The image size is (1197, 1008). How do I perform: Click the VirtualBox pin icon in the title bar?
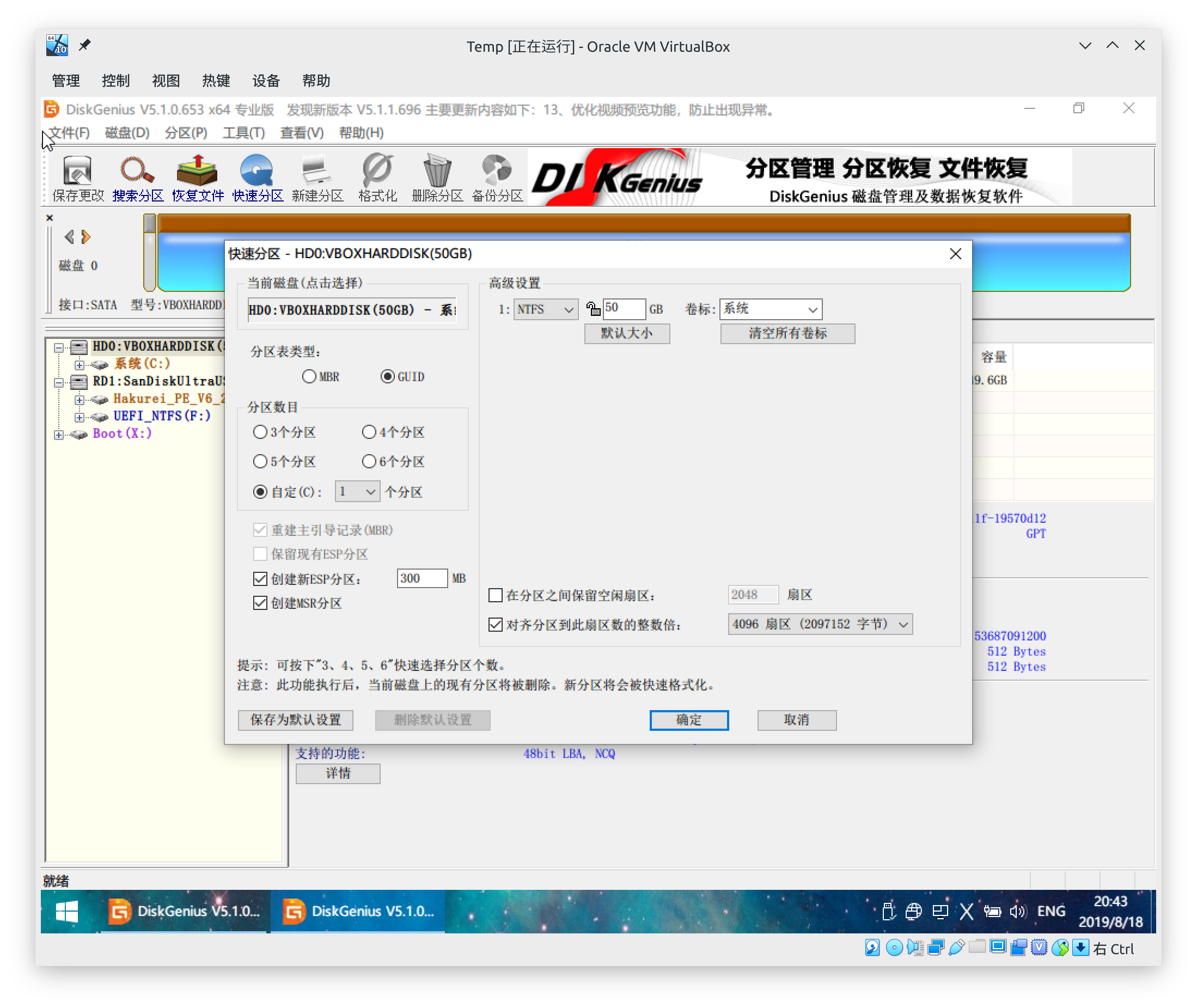(84, 45)
